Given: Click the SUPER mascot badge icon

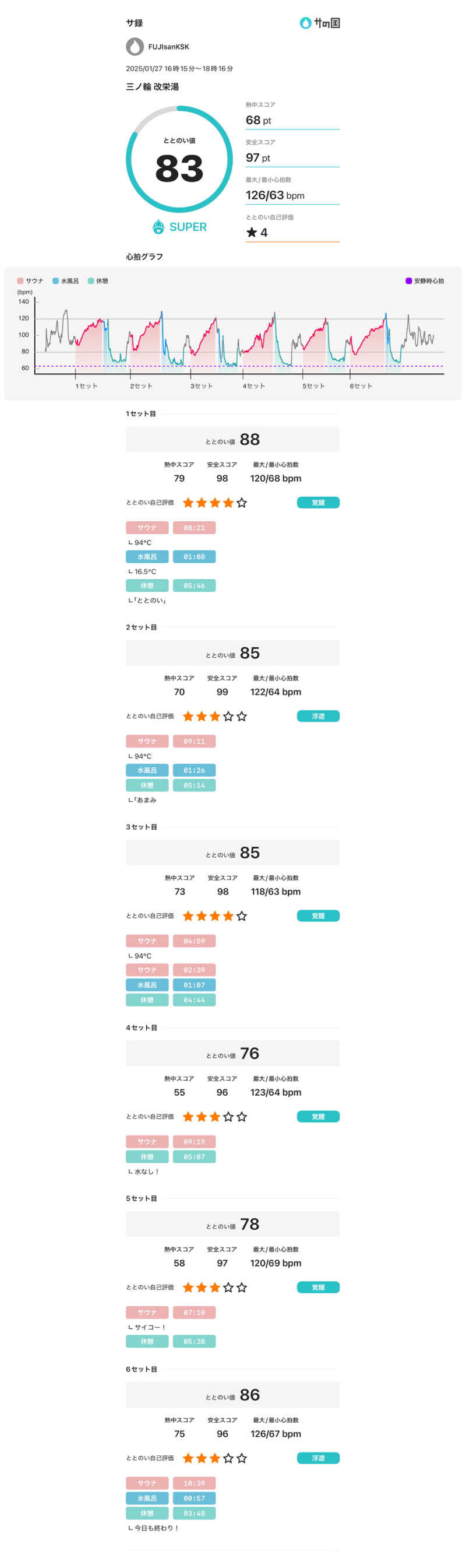Looking at the screenshot, I should 158,227.
